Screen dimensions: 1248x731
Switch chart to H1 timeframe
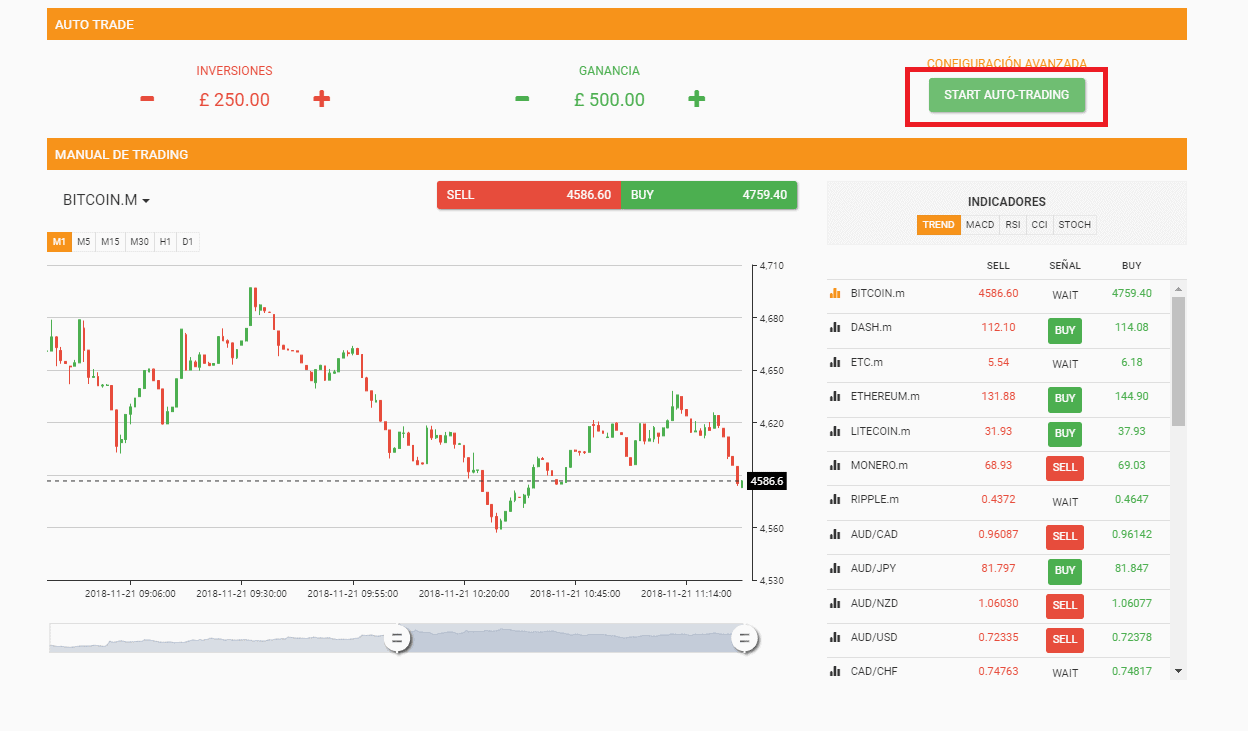coord(166,242)
